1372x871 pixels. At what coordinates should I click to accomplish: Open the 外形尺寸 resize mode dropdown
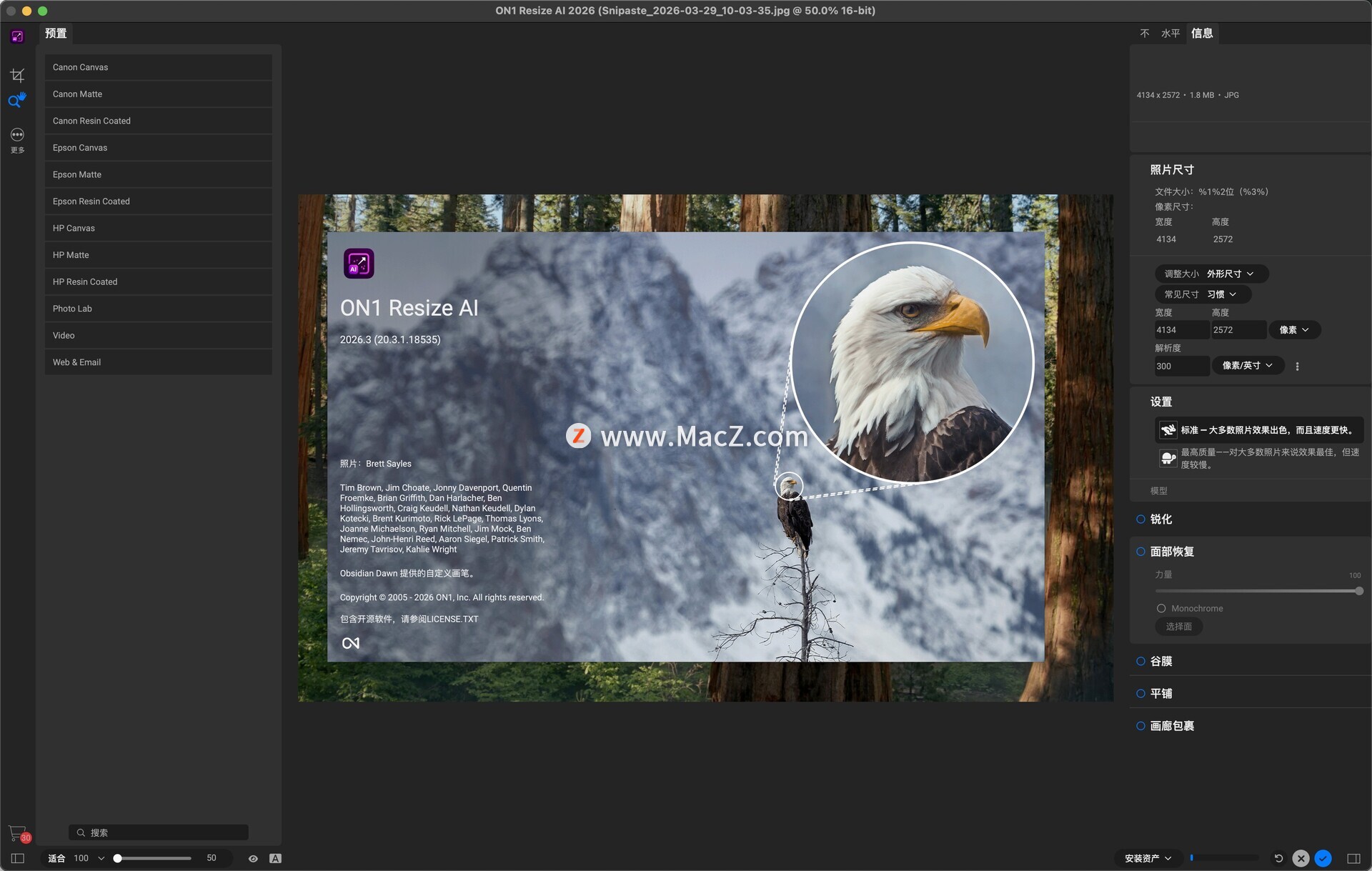pos(1229,274)
